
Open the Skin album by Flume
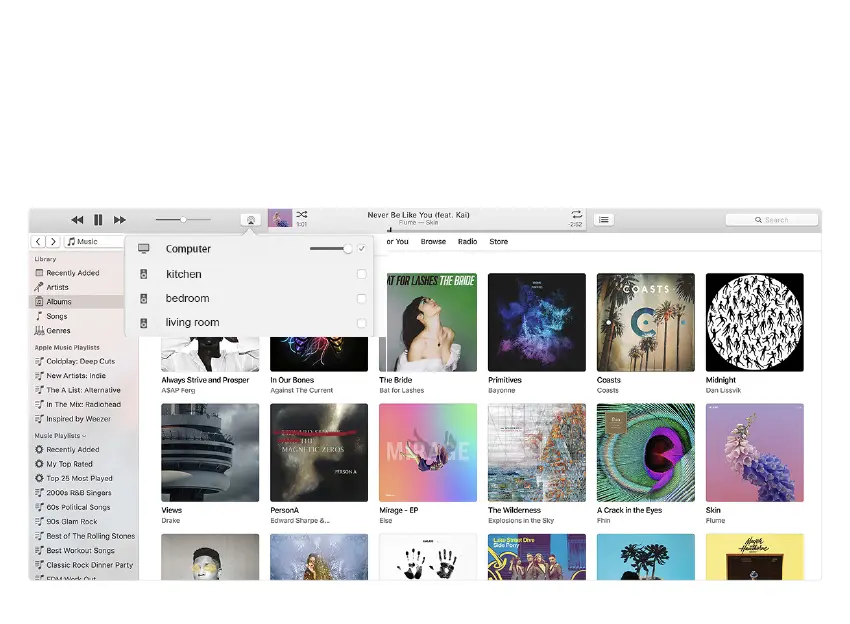pos(755,453)
